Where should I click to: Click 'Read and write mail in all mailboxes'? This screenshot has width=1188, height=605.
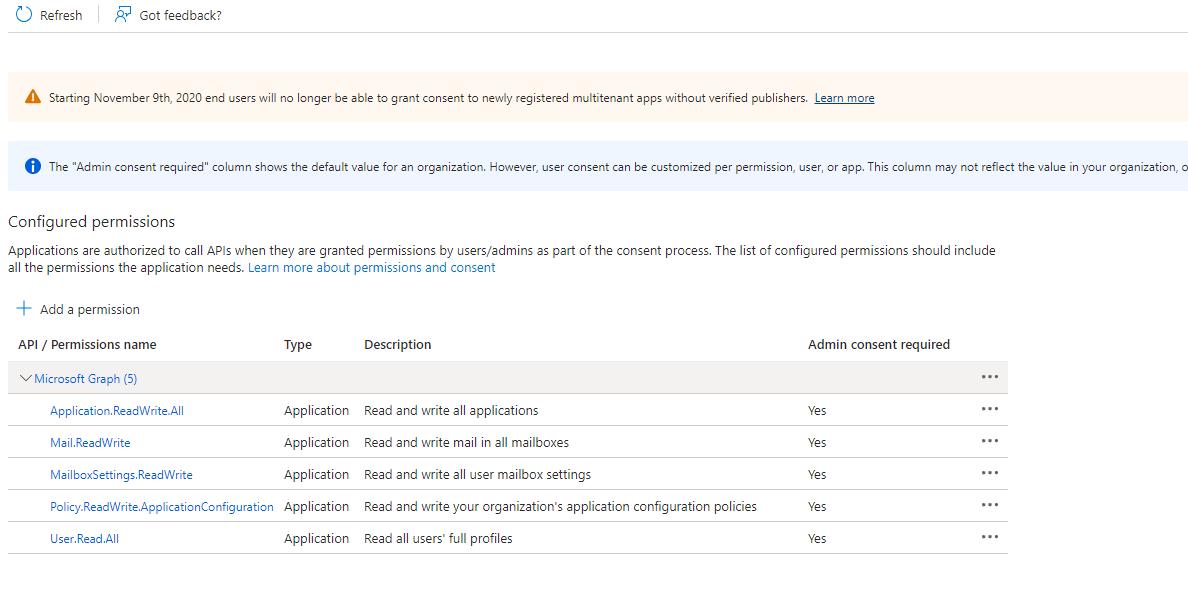pos(466,442)
